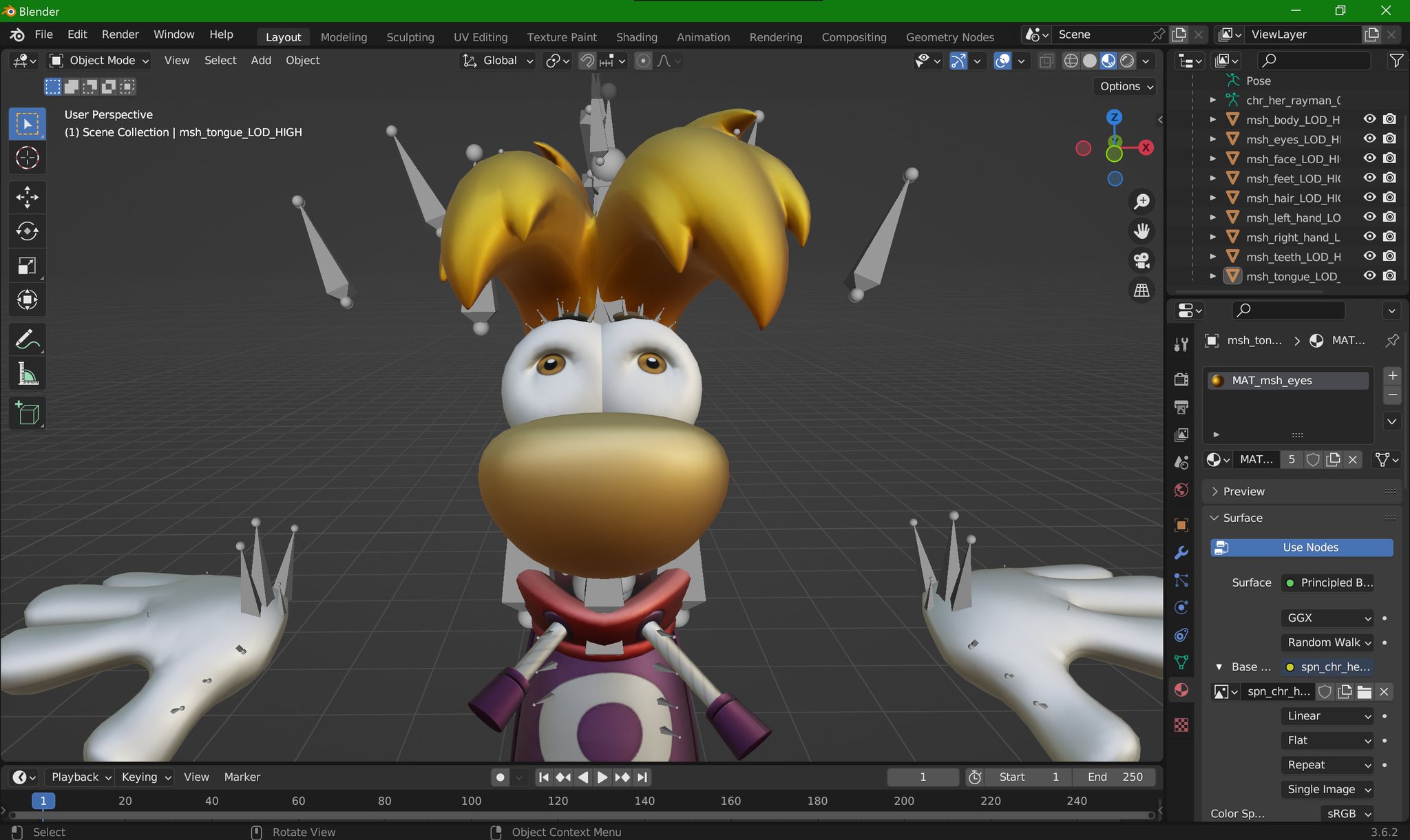Open the Texture properties tab
Screen dimensions: 1410x840
(x=1181, y=725)
